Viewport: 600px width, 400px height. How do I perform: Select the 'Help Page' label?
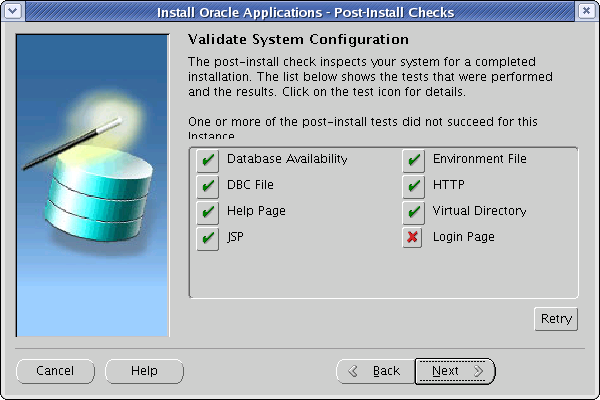tap(256, 211)
